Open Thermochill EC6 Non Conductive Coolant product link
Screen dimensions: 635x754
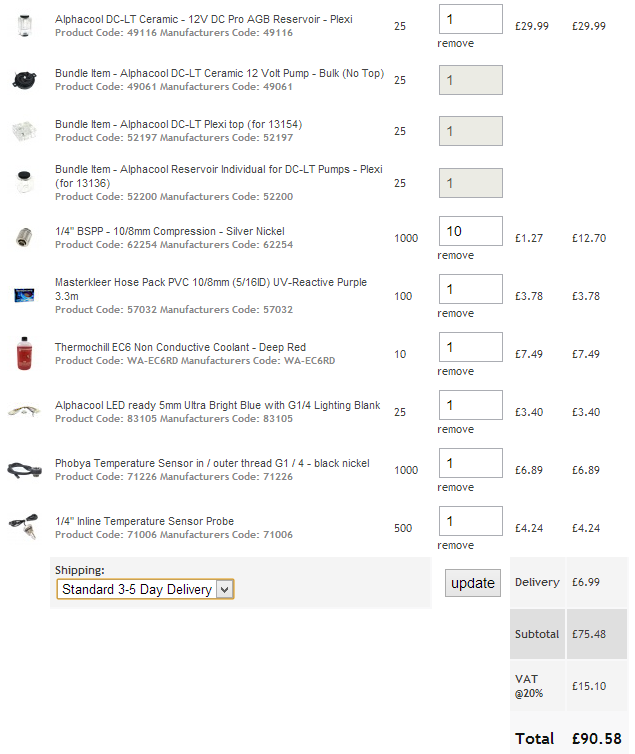[x=180, y=347]
